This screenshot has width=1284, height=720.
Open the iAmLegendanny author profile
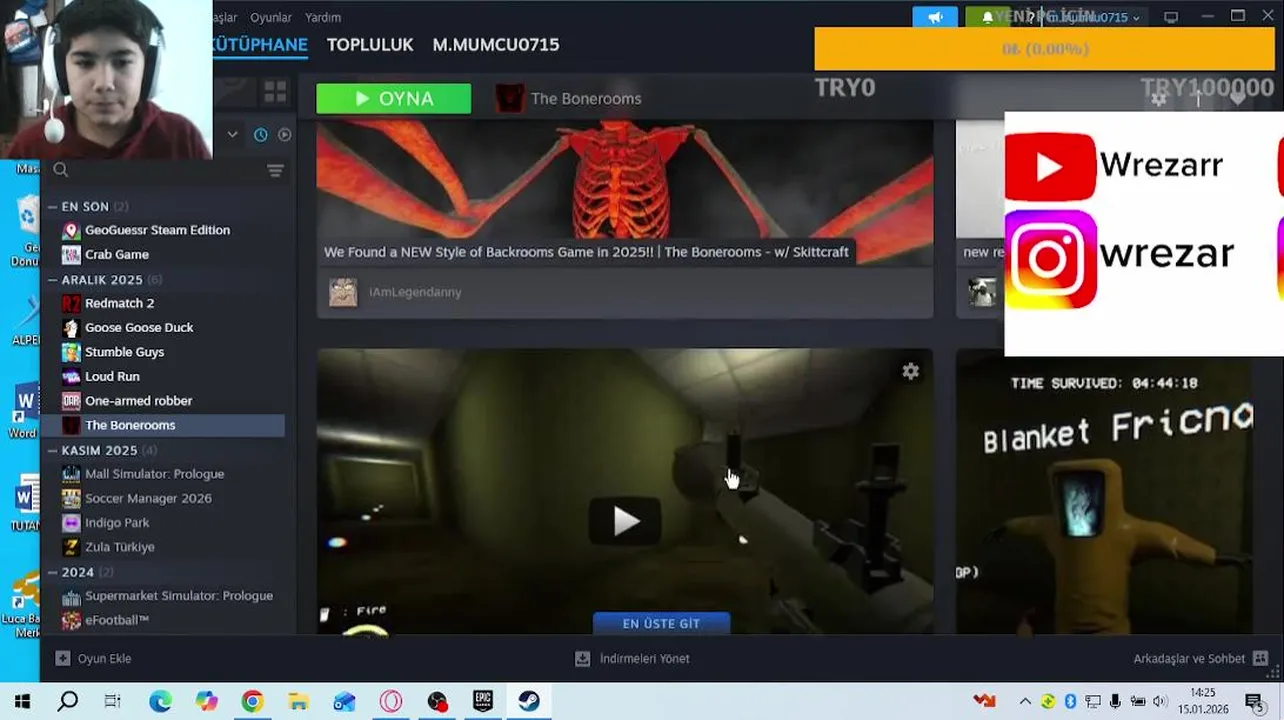[415, 292]
